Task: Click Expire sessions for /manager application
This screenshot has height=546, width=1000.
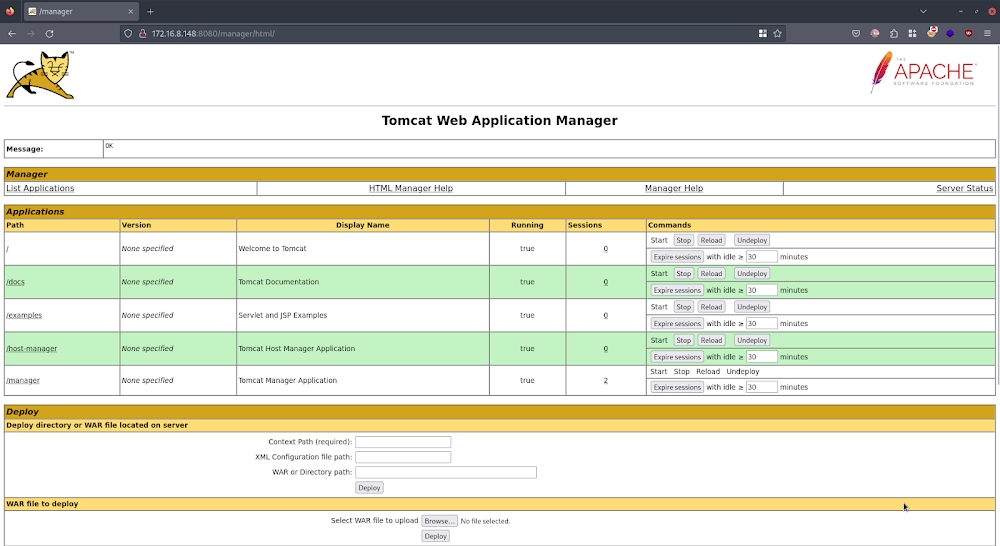Action: tap(677, 387)
